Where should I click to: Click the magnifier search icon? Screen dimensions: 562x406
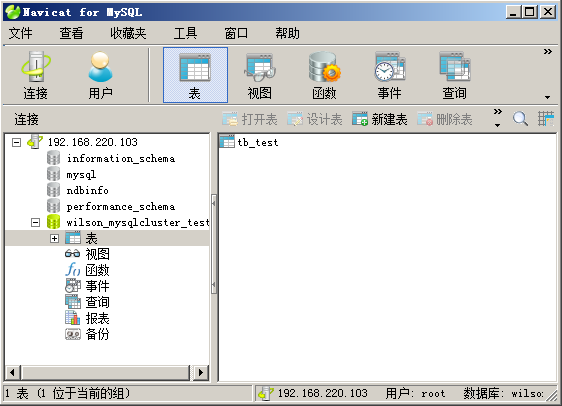tap(520, 119)
